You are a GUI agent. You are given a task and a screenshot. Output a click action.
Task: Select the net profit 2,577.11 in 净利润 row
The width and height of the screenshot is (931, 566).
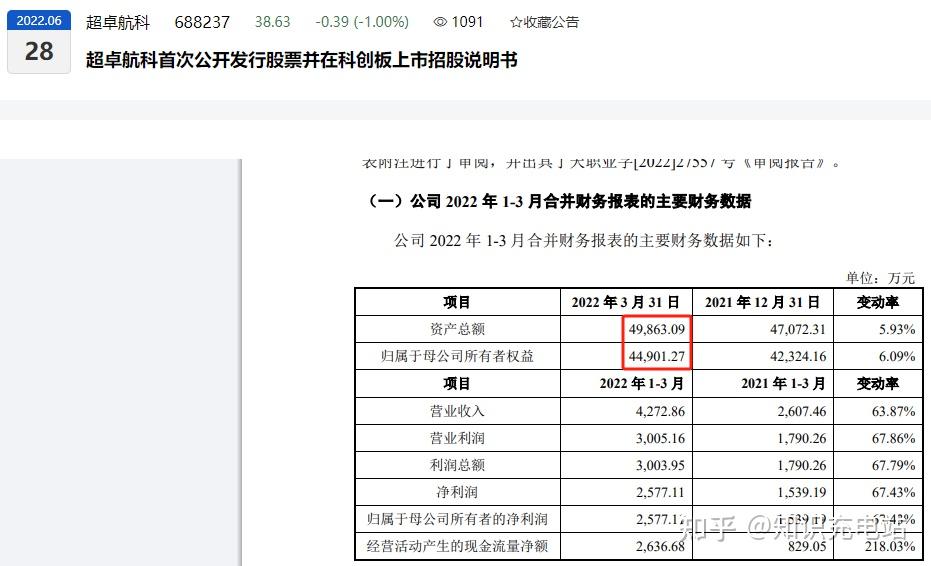[x=660, y=492]
